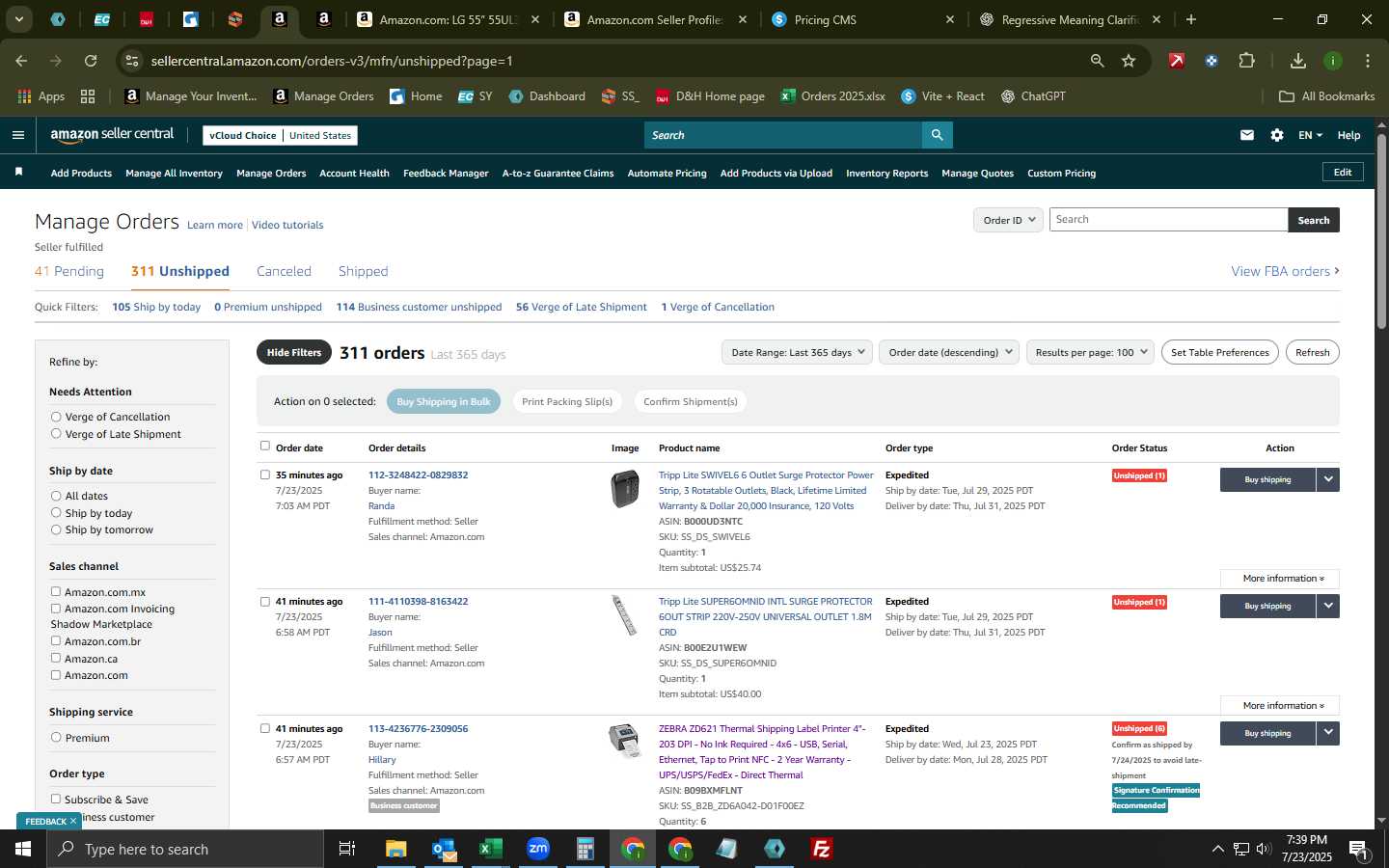Check the Subscribe & Save order type
This screenshot has height=868, width=1389.
[x=56, y=799]
